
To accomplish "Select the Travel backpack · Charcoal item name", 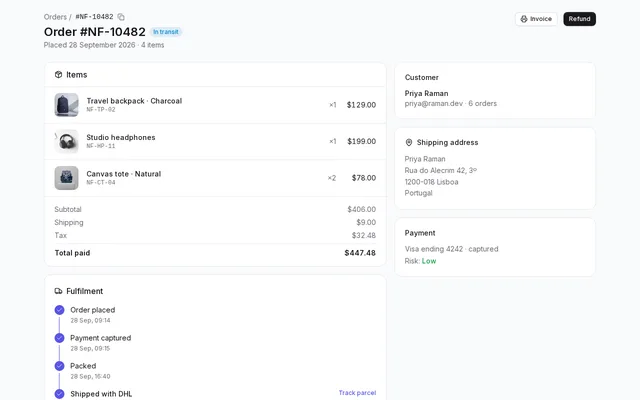I will pos(134,101).
